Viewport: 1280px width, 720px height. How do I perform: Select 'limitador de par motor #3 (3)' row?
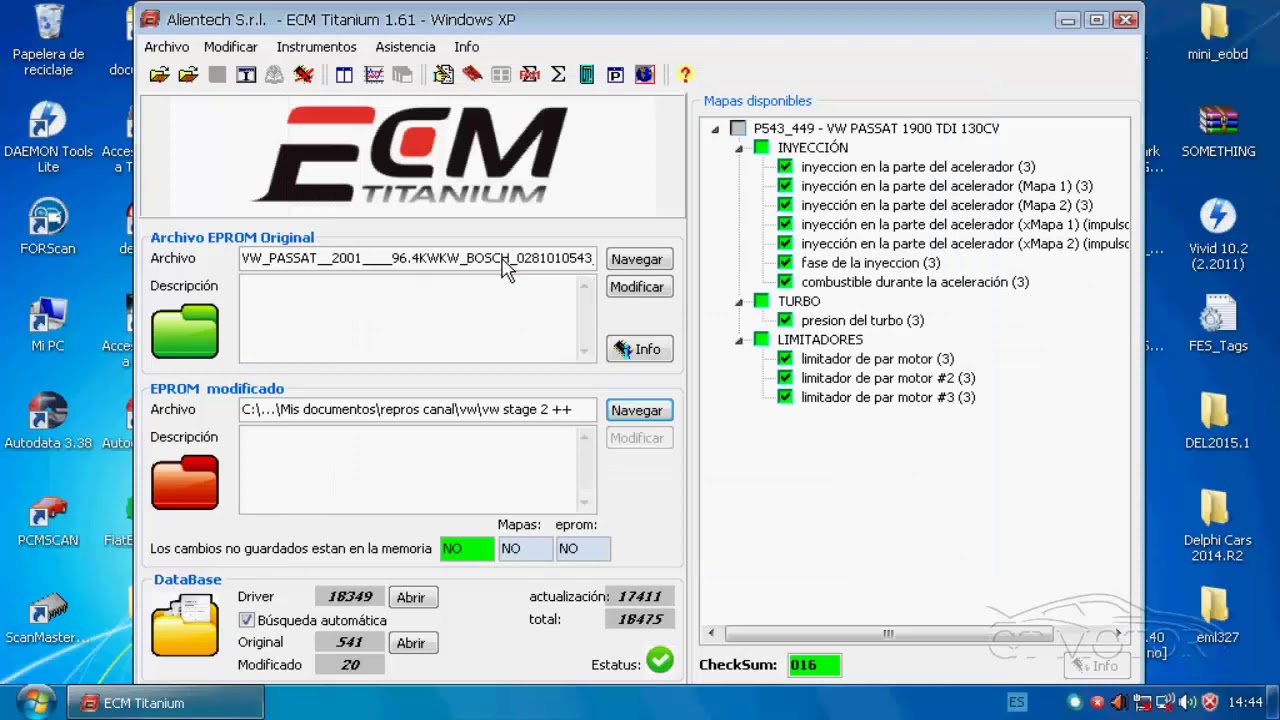coord(888,397)
